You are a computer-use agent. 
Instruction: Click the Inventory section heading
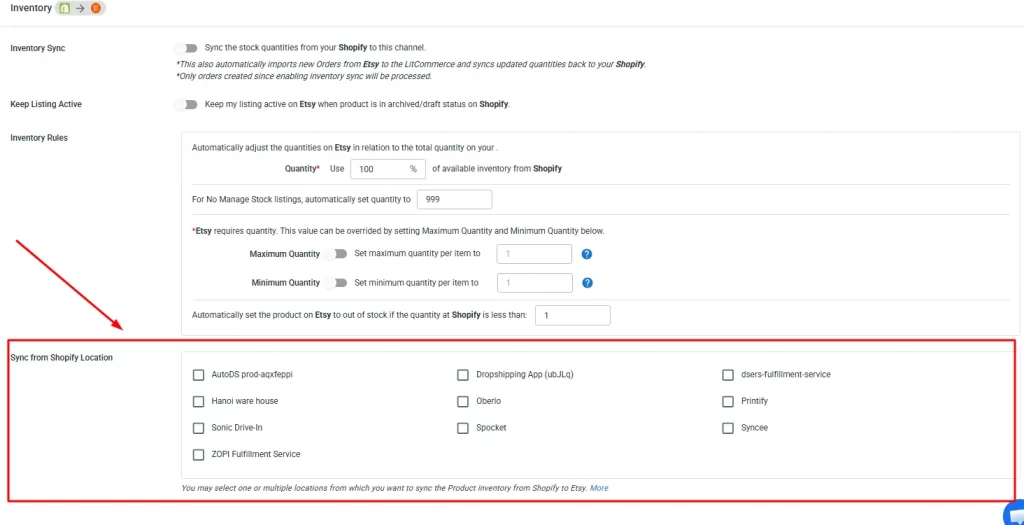31,8
